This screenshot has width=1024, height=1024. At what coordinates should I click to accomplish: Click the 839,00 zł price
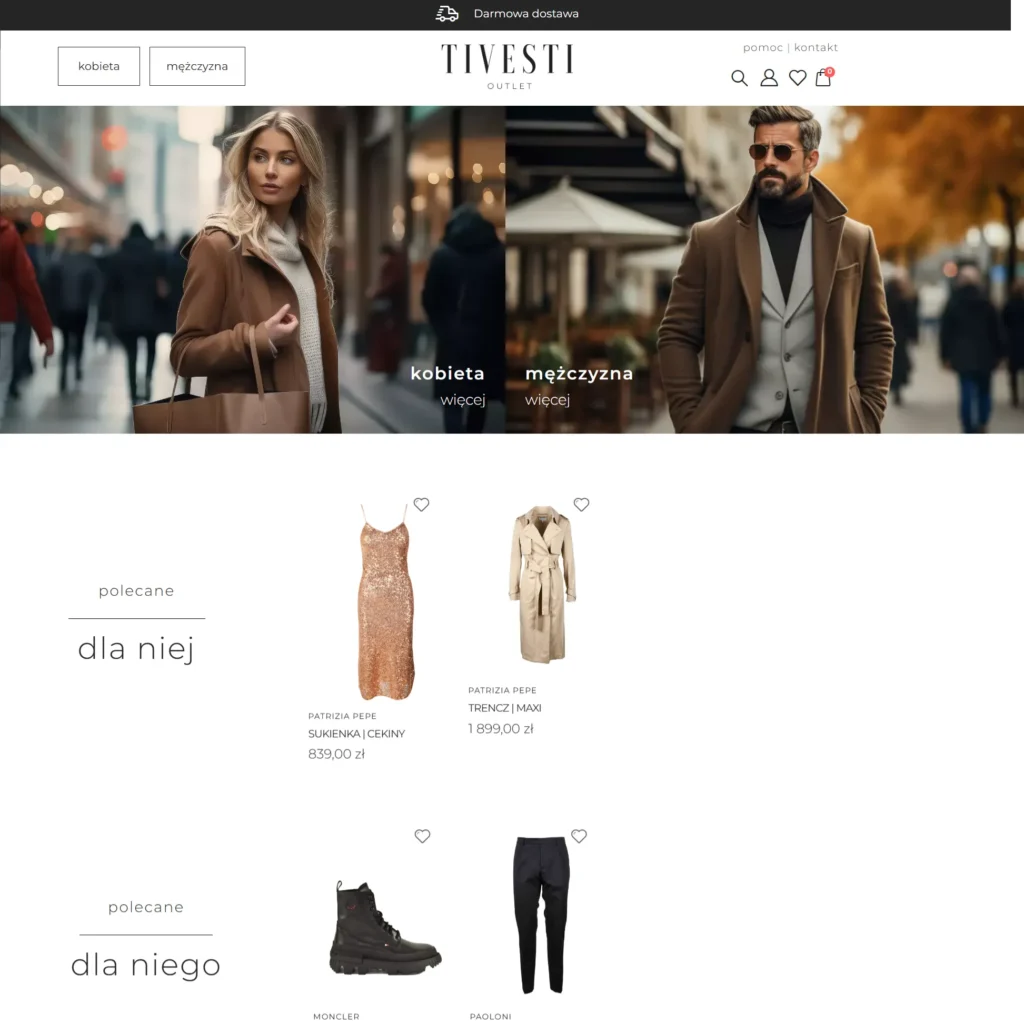(336, 754)
